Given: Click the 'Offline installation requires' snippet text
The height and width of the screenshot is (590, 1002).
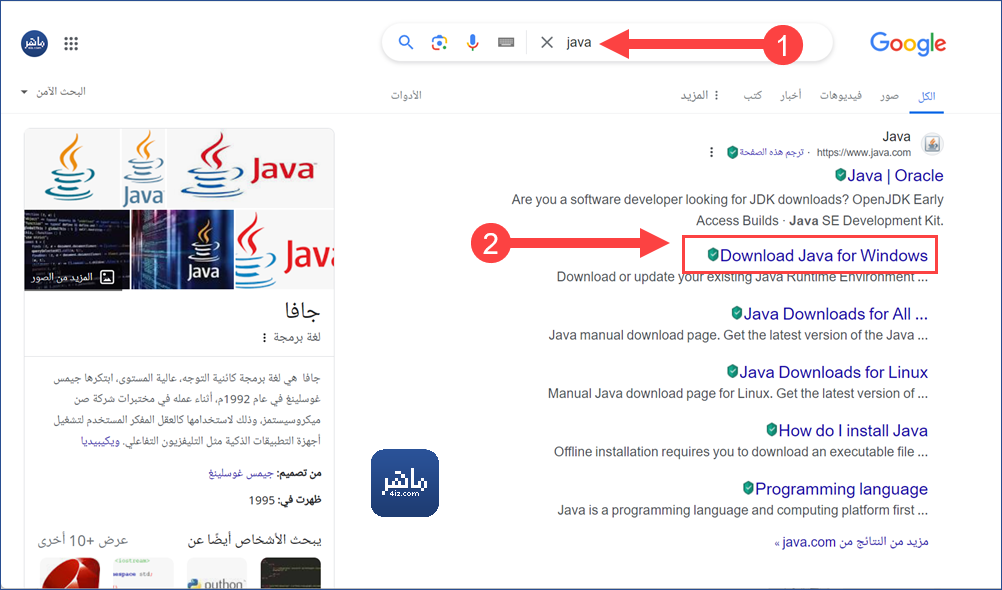Looking at the screenshot, I should [x=741, y=452].
